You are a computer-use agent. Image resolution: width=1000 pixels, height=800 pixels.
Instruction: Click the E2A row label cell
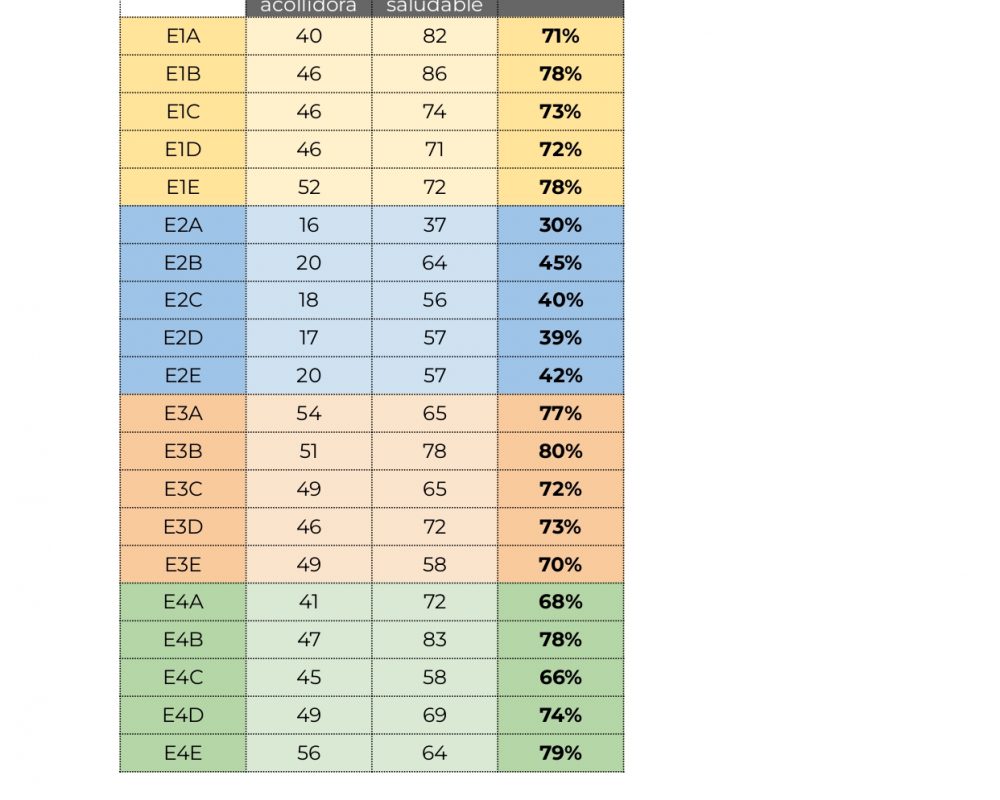pyautogui.click(x=183, y=225)
